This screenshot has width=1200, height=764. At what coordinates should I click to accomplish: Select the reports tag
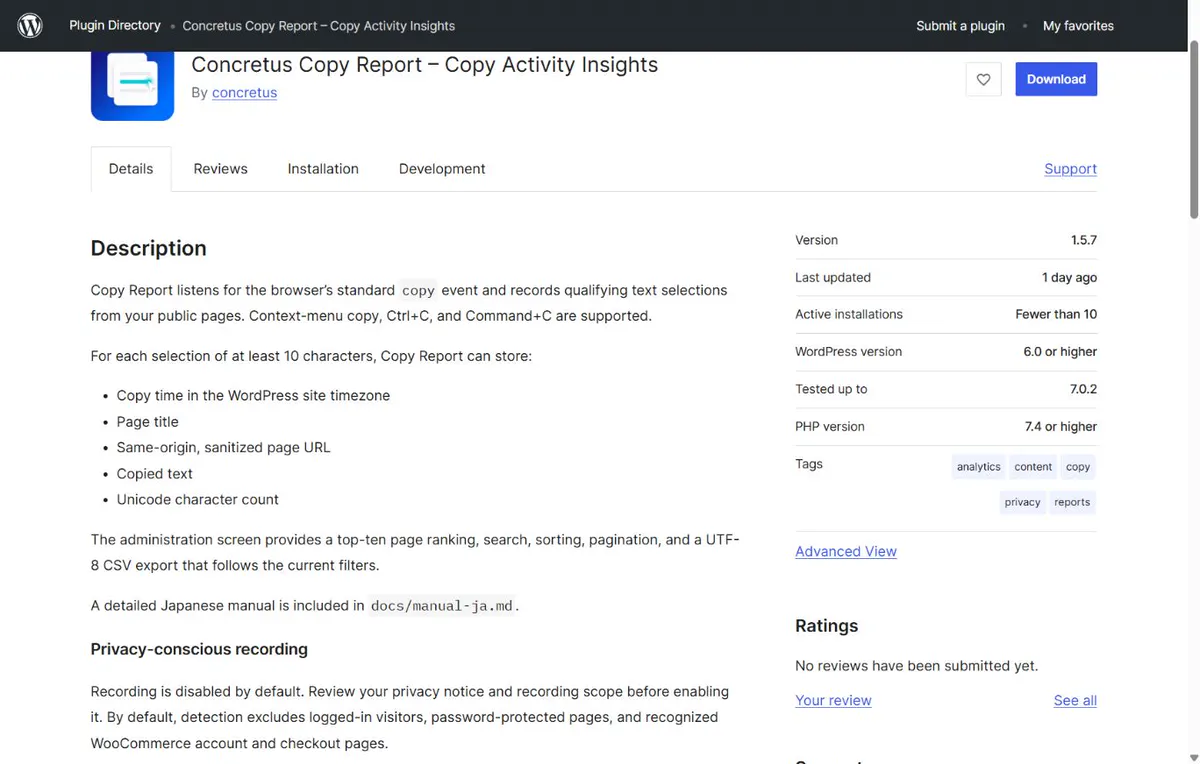coord(1072,502)
